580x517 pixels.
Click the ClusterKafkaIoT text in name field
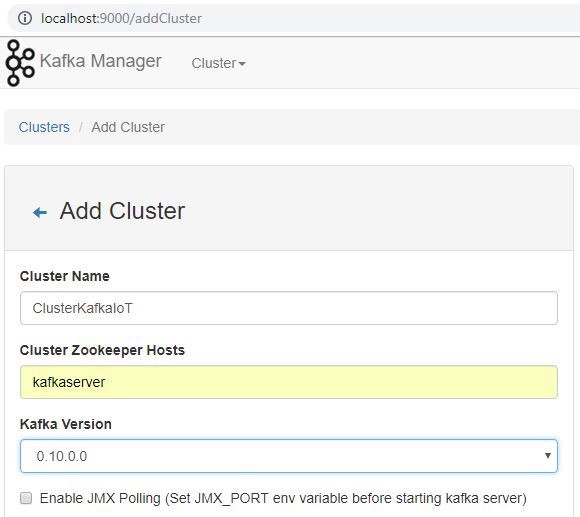[82, 308]
